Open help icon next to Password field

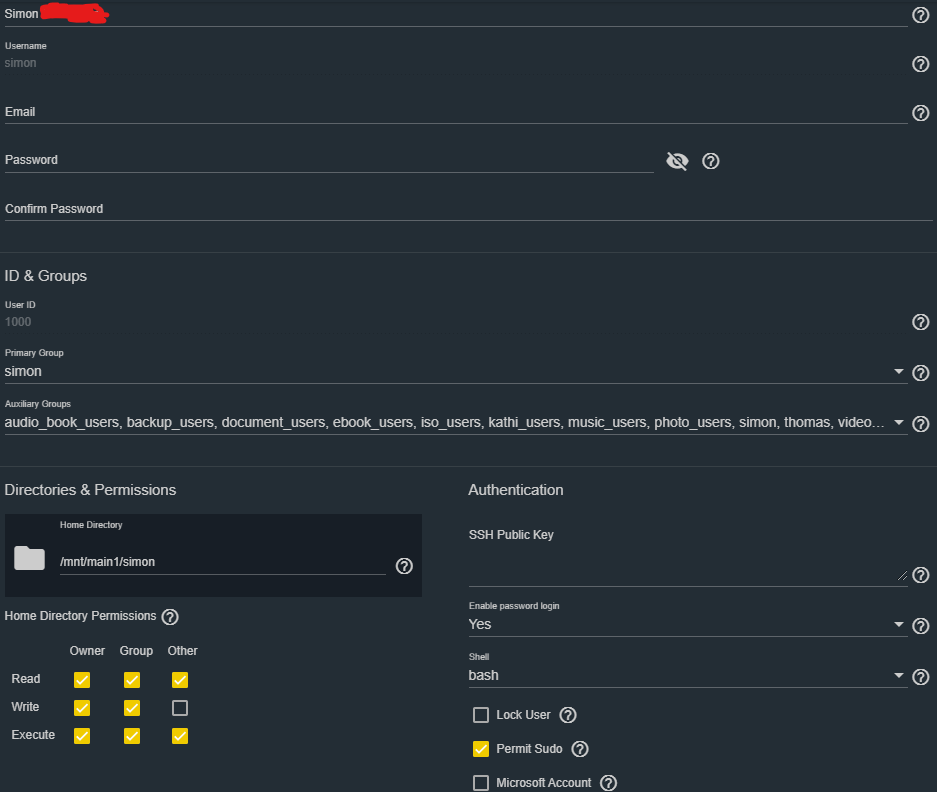(x=711, y=161)
